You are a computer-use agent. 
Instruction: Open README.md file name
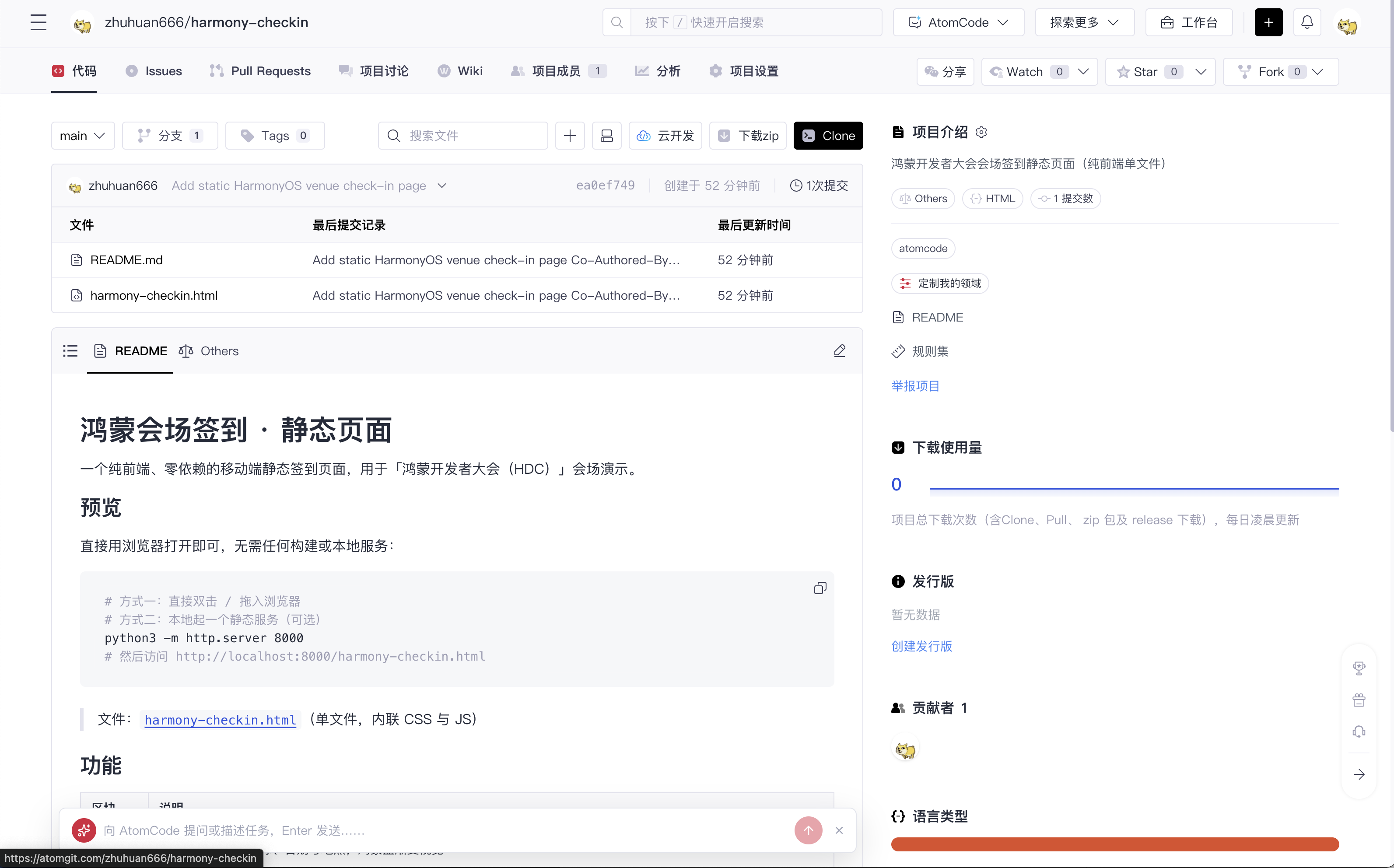click(126, 260)
